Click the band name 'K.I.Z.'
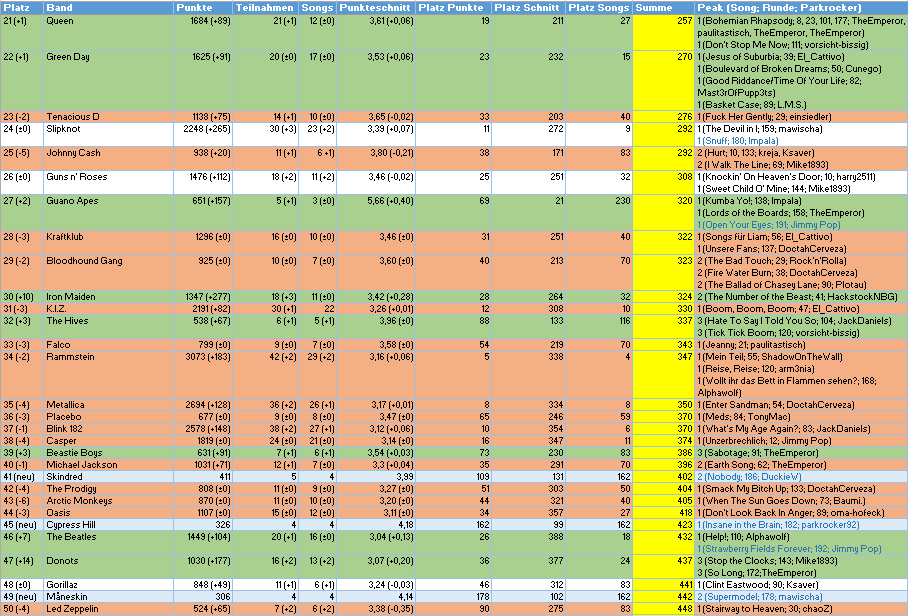 [x=56, y=309]
